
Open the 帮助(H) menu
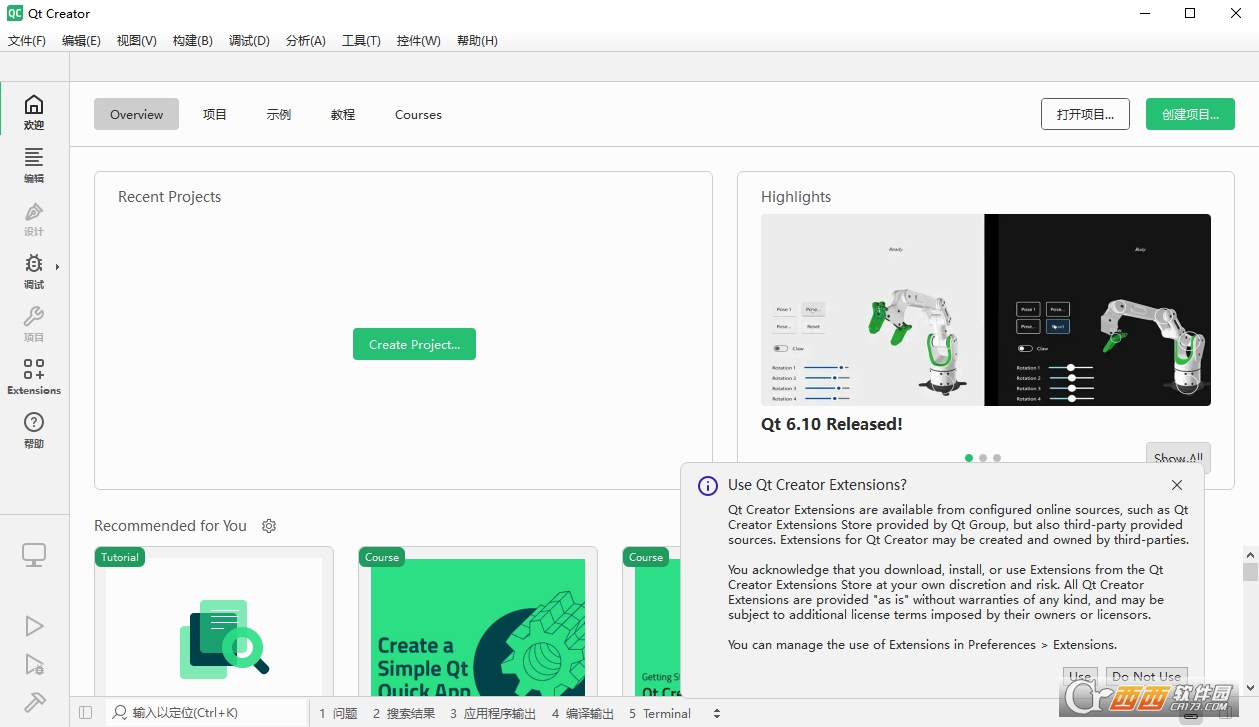pos(477,41)
